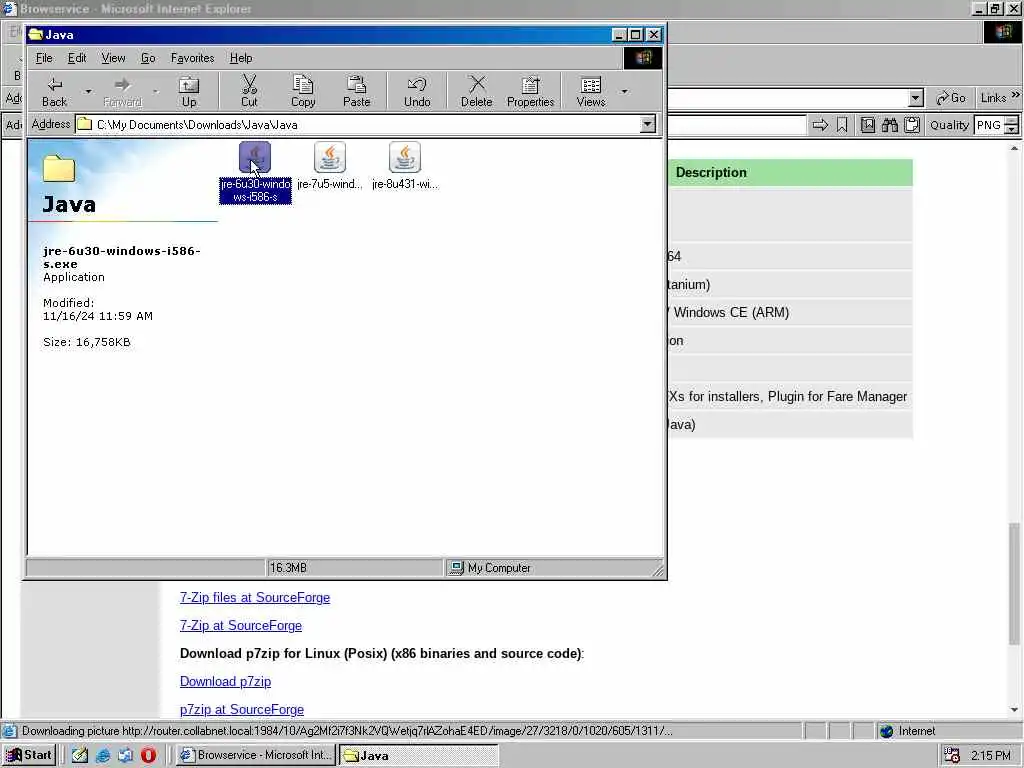
Task: Click the Quality PNG field
Action: tap(988, 125)
